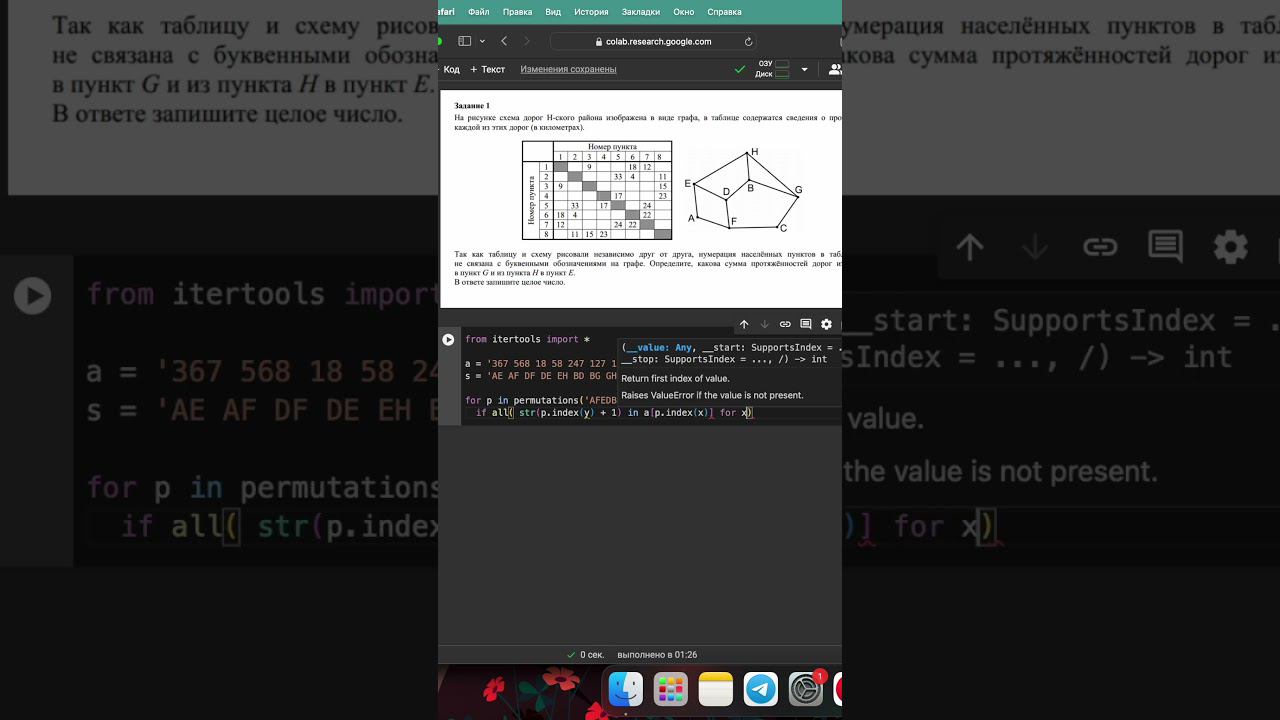Expand sidebar options chevron in Safari
1280x720 pixels.
(x=482, y=41)
